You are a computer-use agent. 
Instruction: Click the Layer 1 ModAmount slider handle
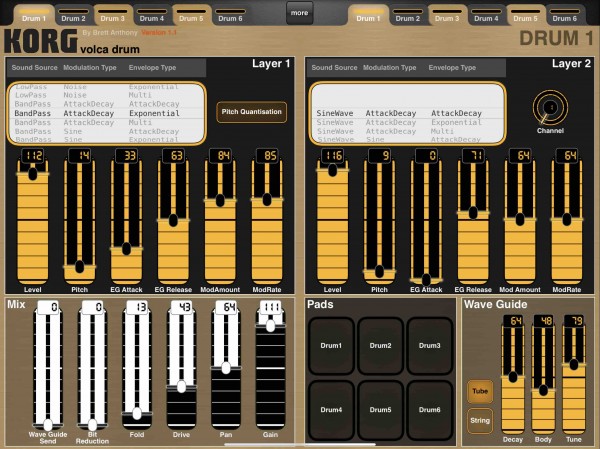click(220, 200)
